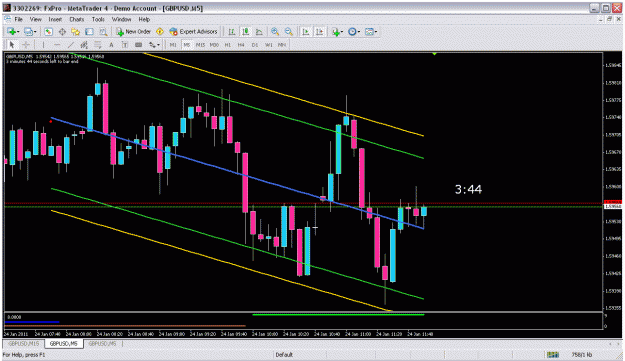
Task: Open the Periodicity clock dropdown
Action: (354, 31)
